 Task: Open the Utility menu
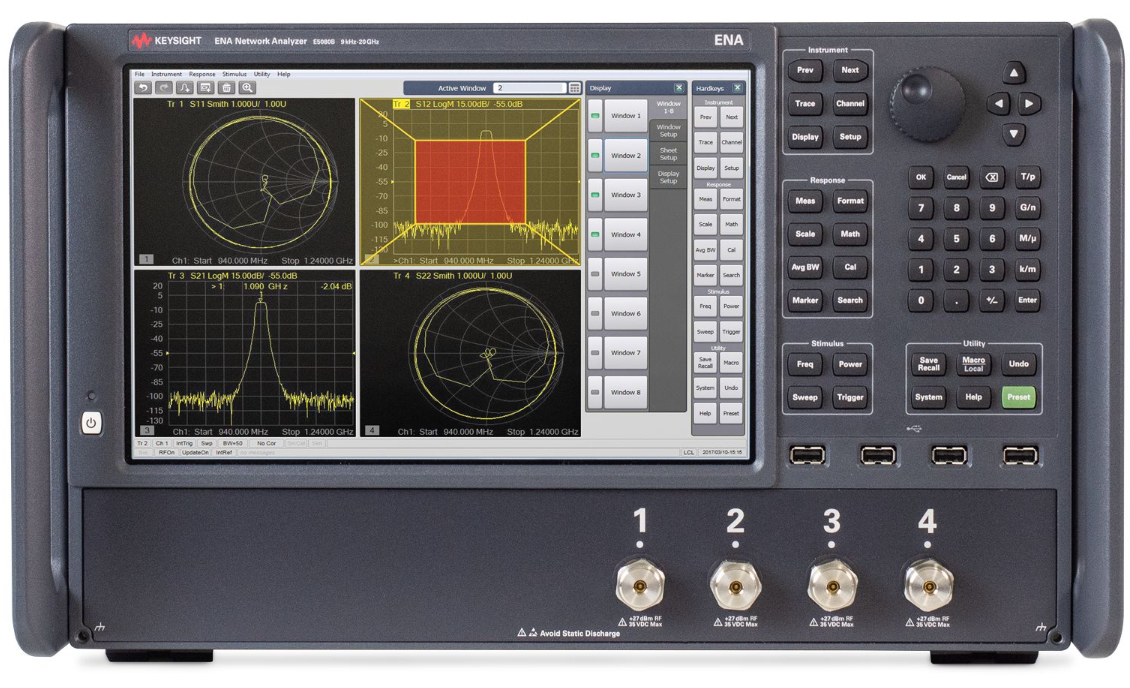pos(262,74)
